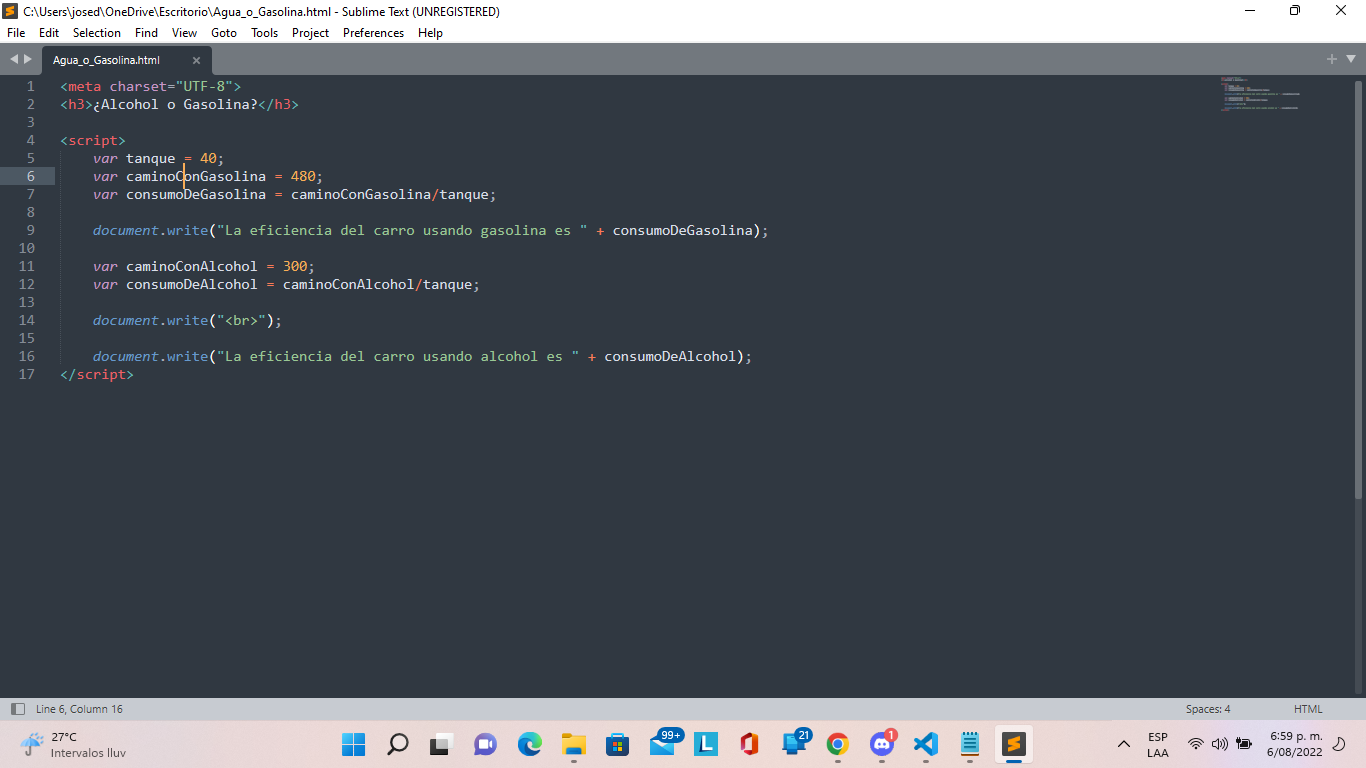
Task: Open the Windows Start menu
Action: click(353, 744)
